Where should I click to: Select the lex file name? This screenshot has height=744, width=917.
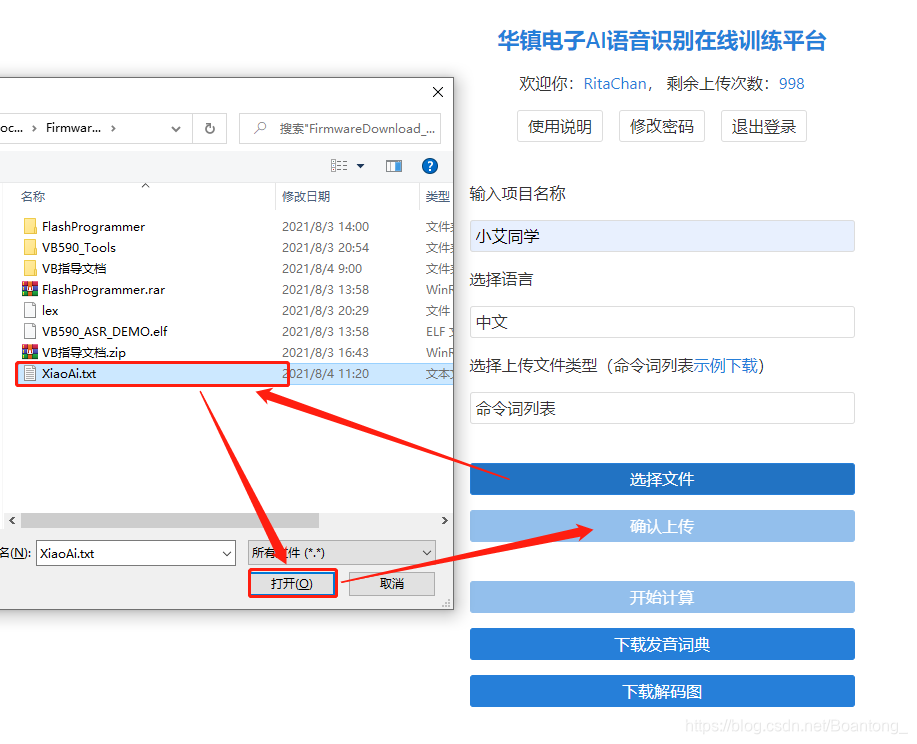click(x=50, y=311)
